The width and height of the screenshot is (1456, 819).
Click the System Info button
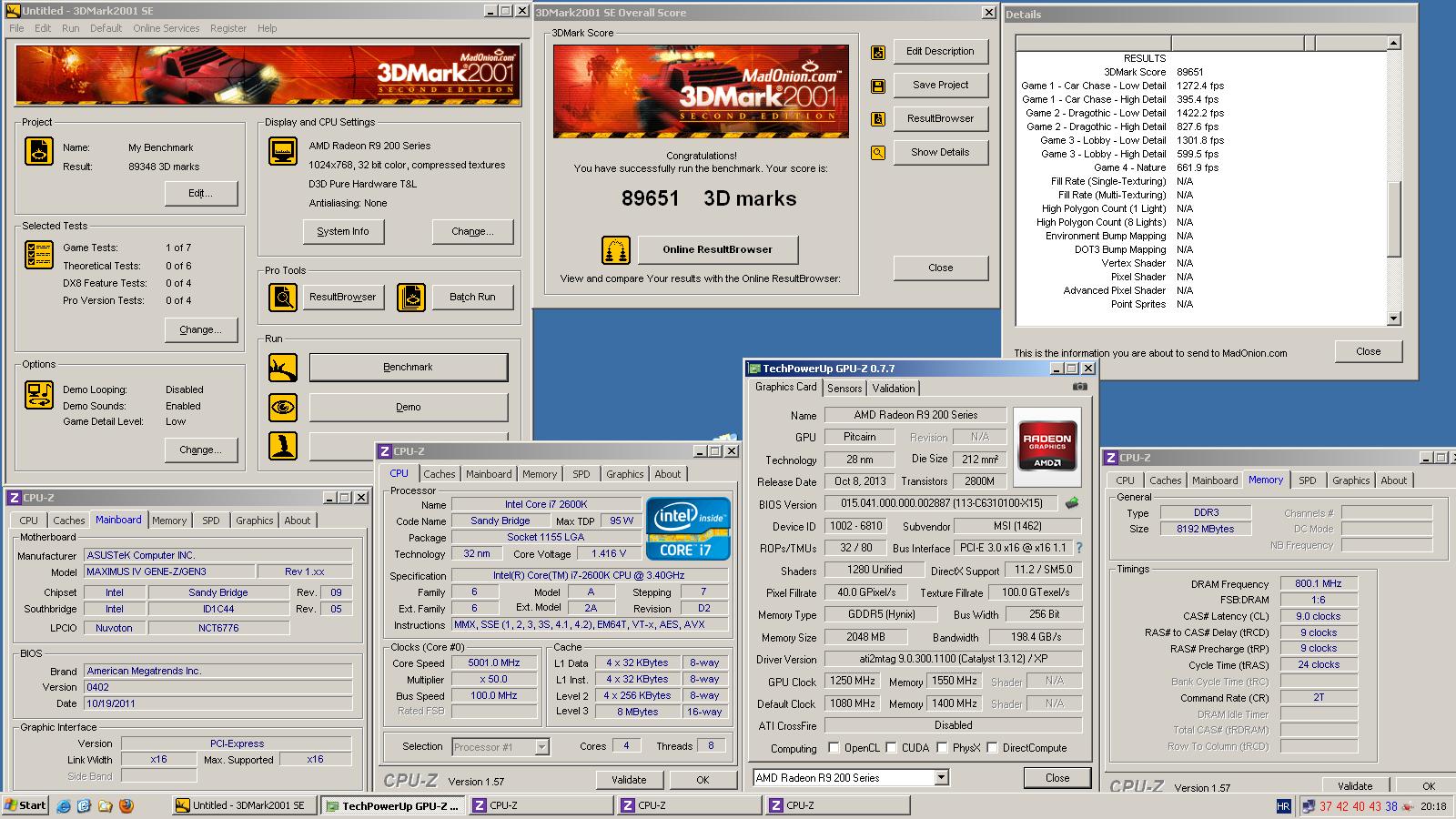coord(343,232)
